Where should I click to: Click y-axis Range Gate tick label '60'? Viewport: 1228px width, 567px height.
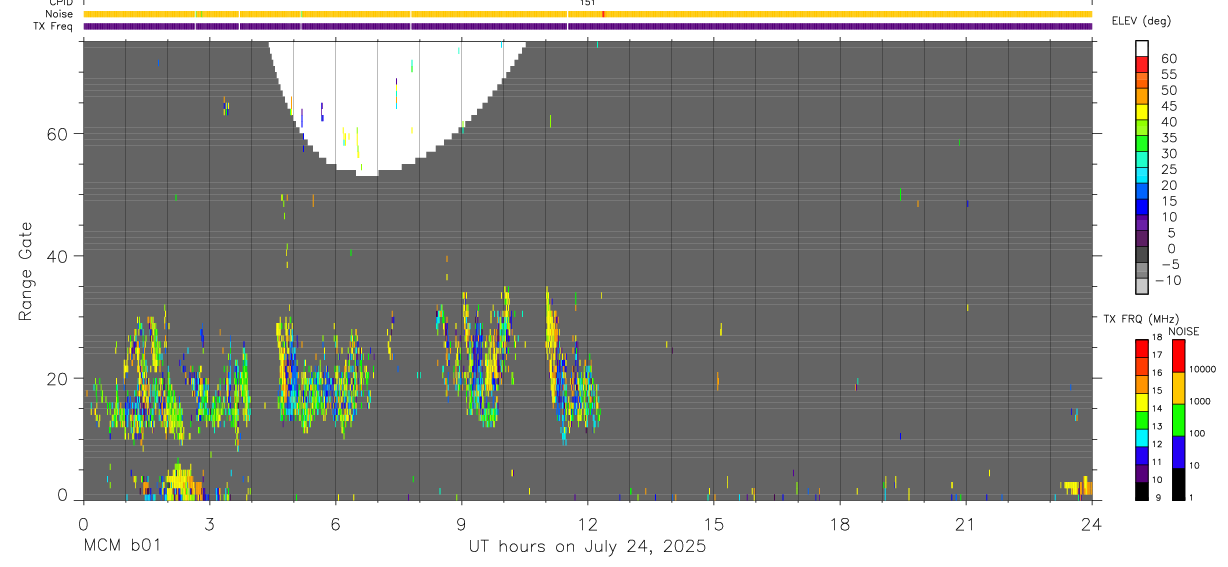coord(57,133)
